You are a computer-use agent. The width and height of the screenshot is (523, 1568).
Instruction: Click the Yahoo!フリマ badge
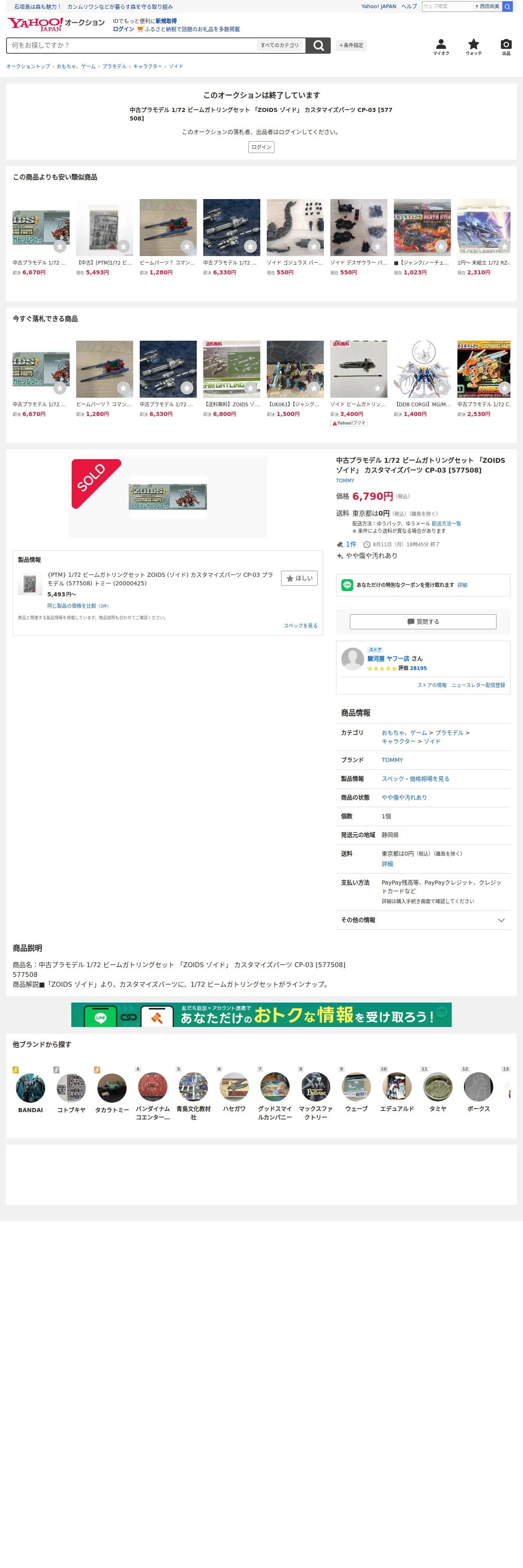(349, 423)
